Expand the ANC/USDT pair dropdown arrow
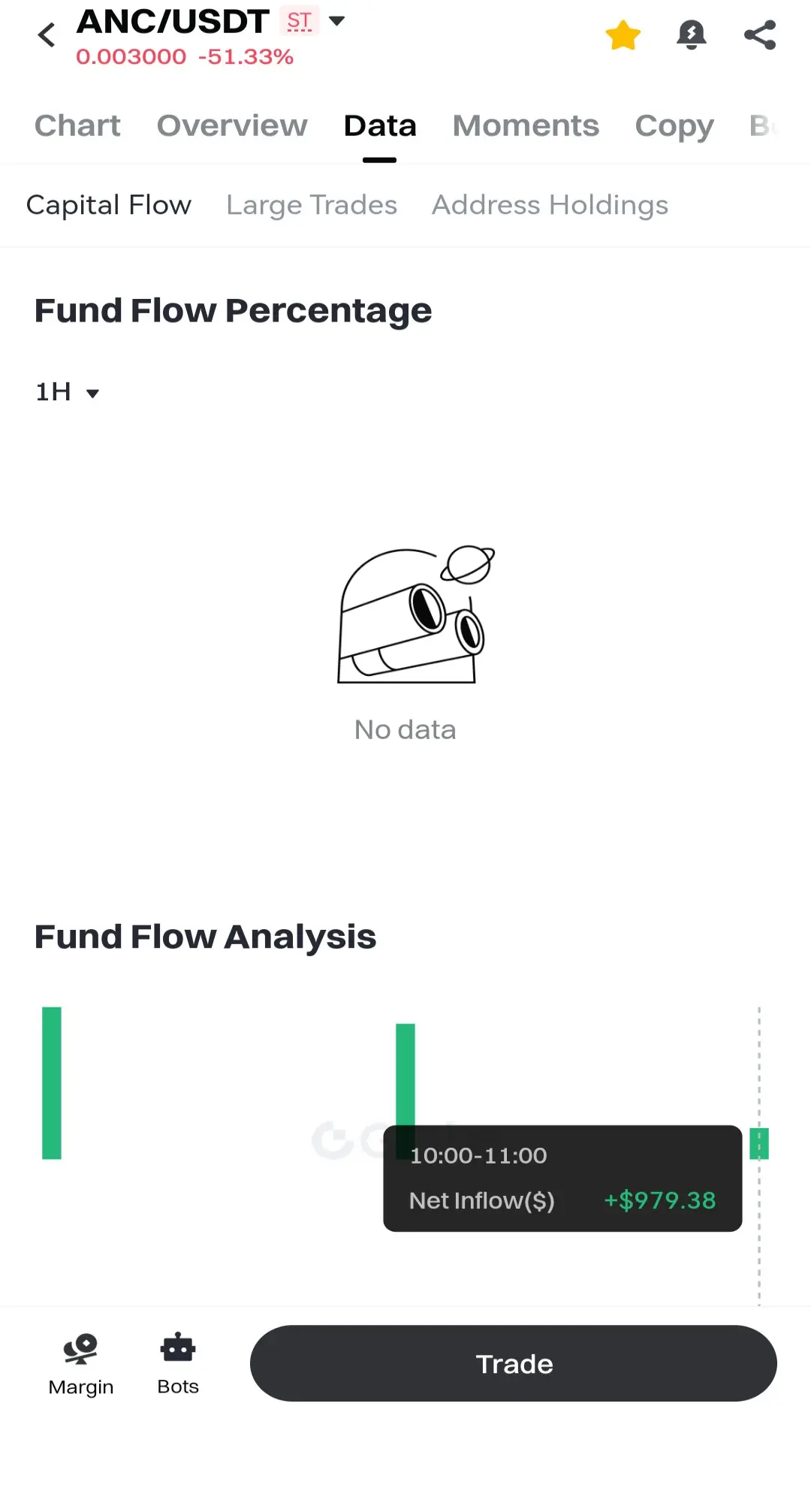The height and width of the screenshot is (1512, 811). [x=337, y=21]
